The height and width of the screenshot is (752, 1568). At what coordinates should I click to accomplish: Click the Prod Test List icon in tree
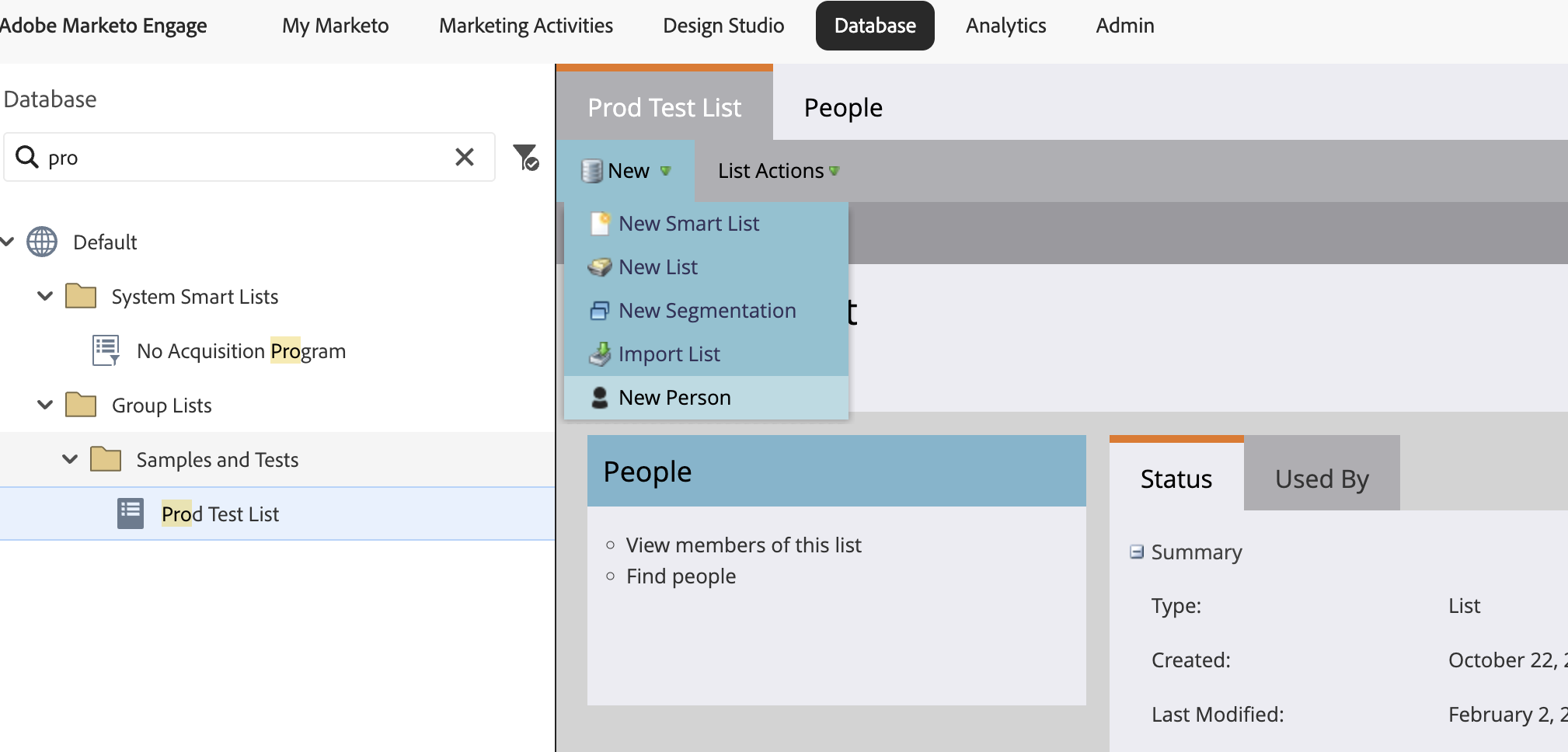[131, 514]
